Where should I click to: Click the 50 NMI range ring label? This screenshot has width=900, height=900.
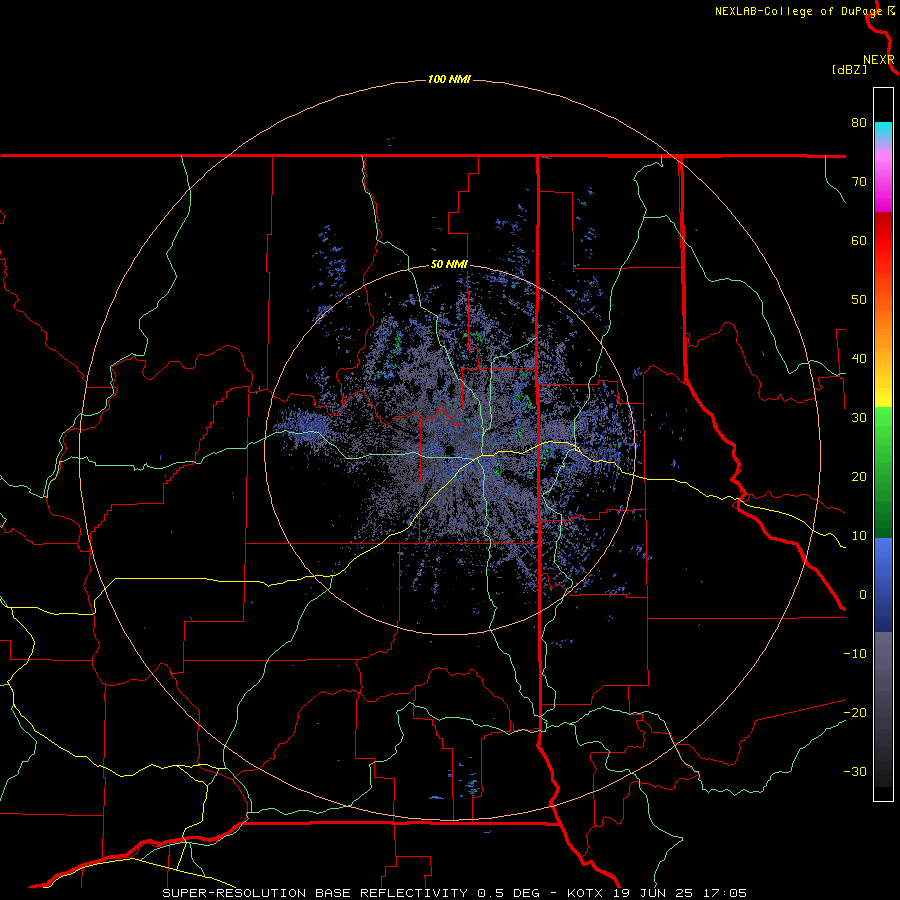point(449,265)
